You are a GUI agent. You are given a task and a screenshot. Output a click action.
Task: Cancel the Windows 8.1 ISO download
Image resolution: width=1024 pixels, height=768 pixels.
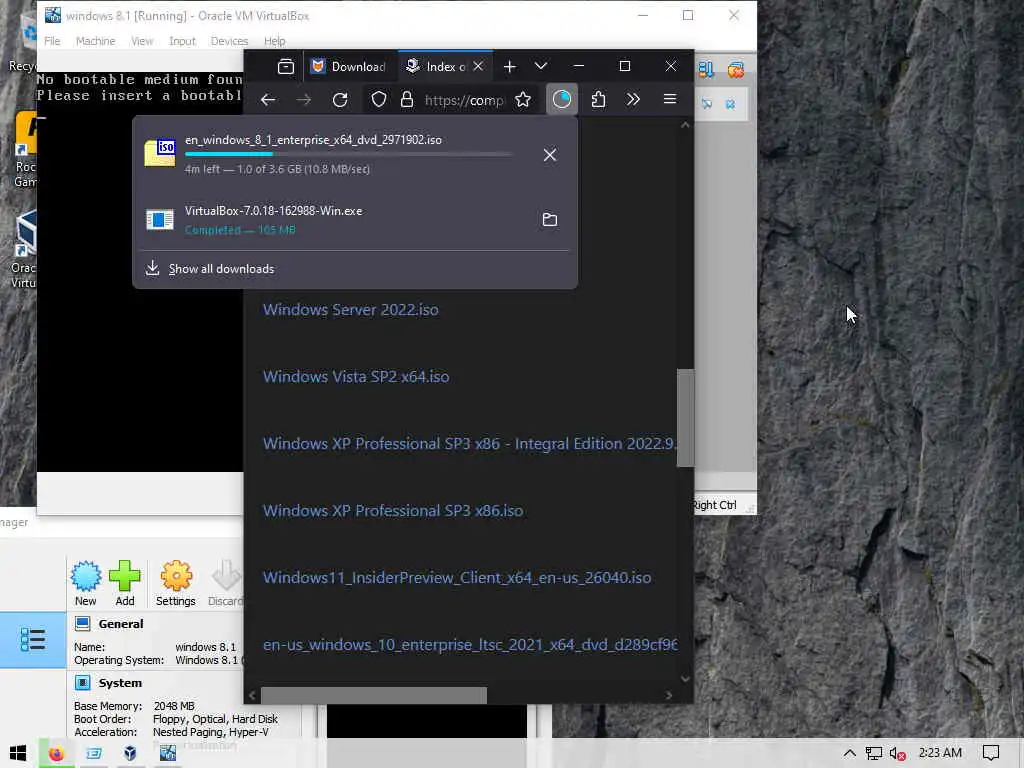(550, 155)
